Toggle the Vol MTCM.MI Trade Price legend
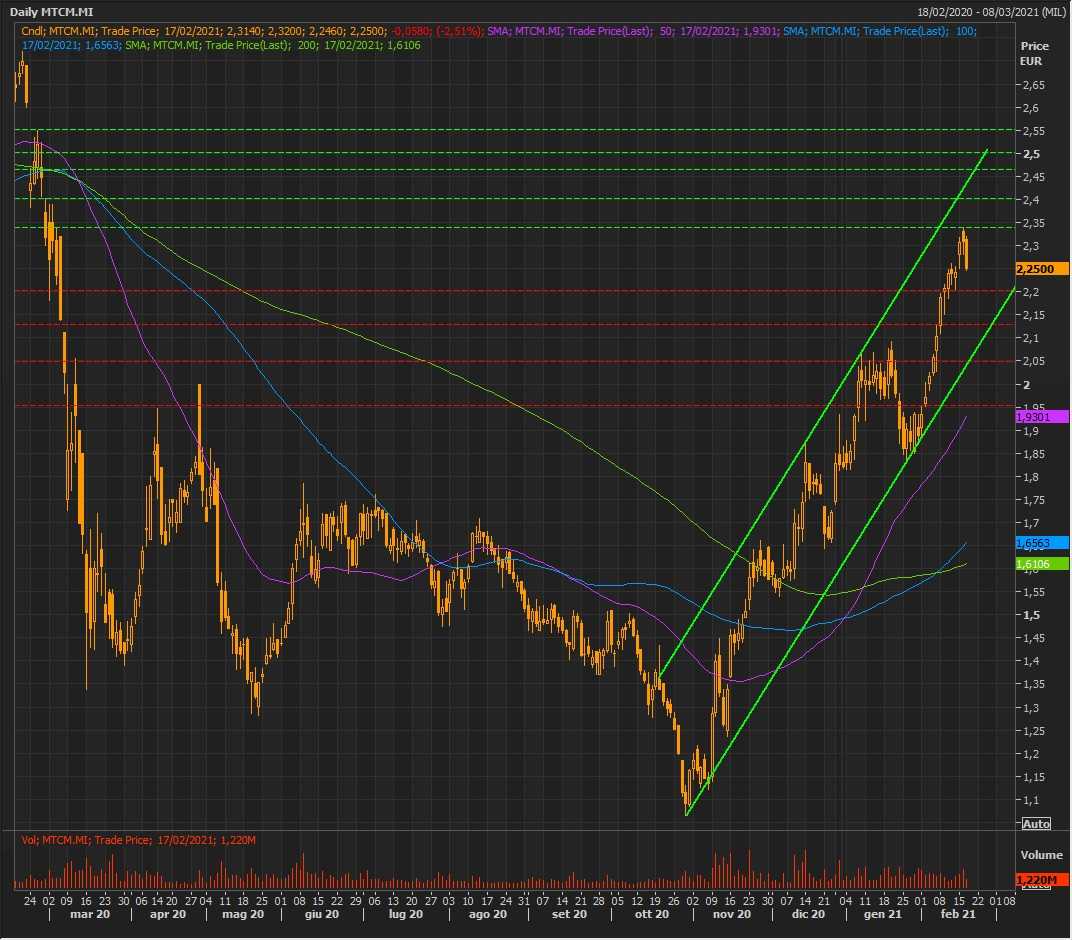 point(138,840)
